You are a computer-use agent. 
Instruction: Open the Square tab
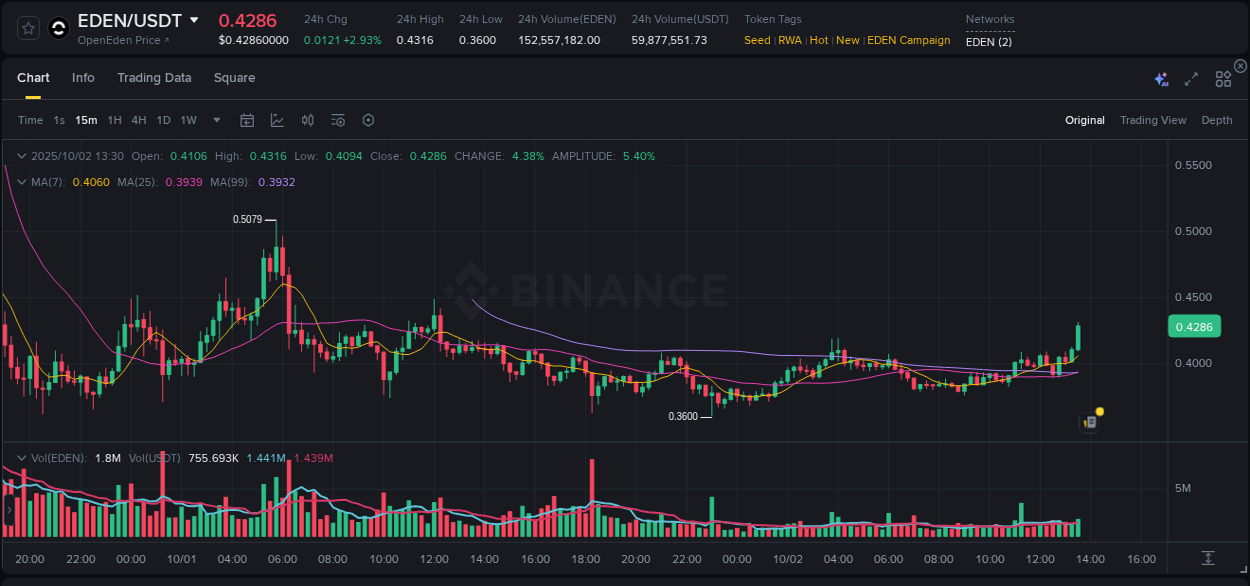(234, 78)
